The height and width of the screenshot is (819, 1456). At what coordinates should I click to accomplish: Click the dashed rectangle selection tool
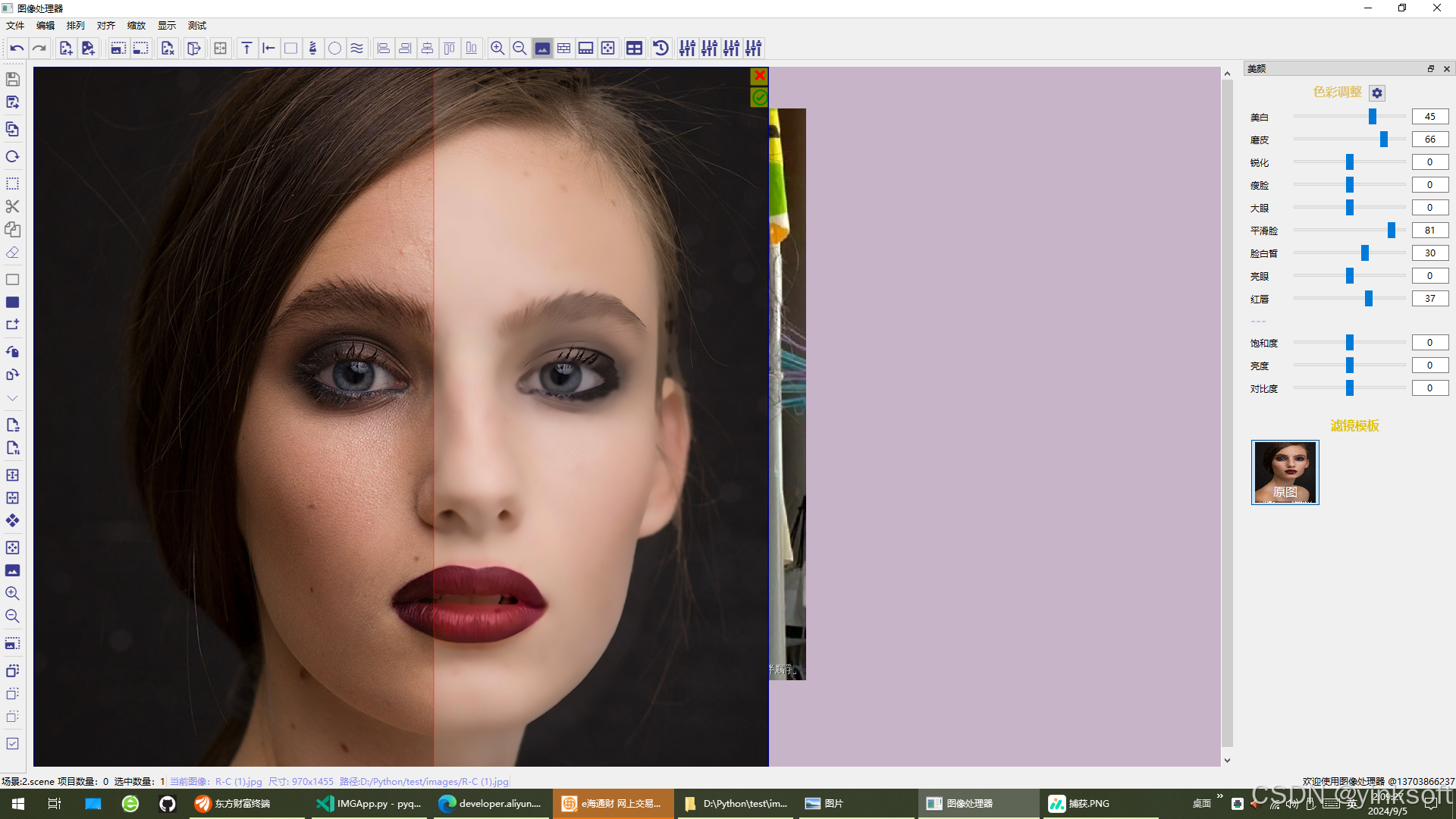(12, 184)
